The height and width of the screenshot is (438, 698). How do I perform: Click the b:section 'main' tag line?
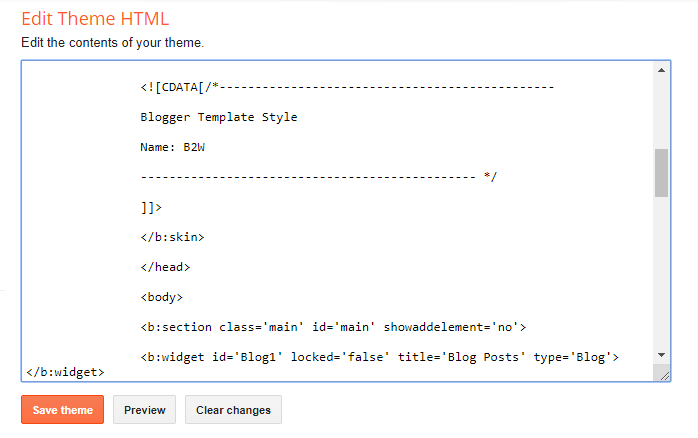pos(333,327)
